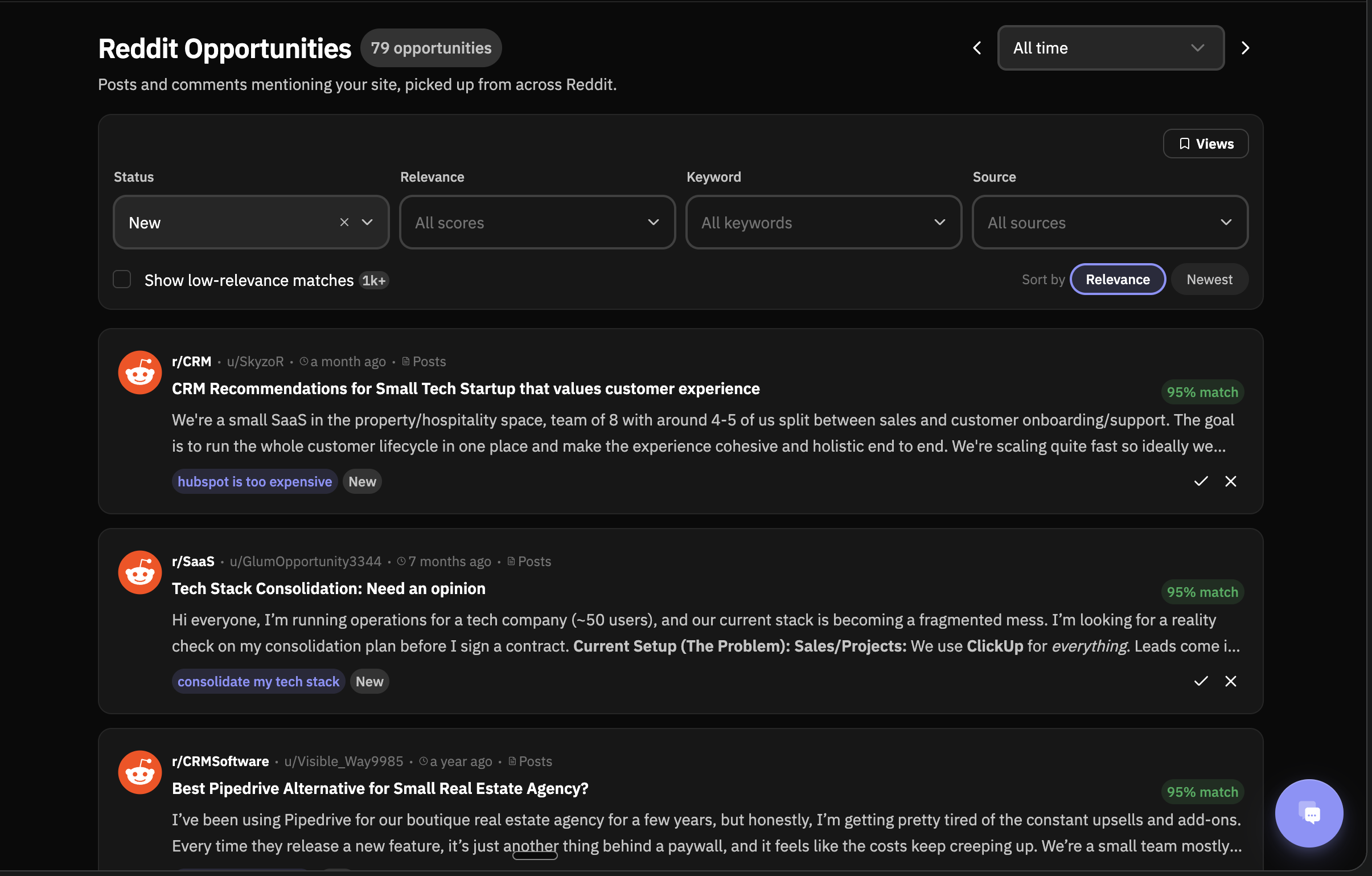Viewport: 1372px width, 876px height.
Task: Open the All keywords dropdown
Action: 823,222
